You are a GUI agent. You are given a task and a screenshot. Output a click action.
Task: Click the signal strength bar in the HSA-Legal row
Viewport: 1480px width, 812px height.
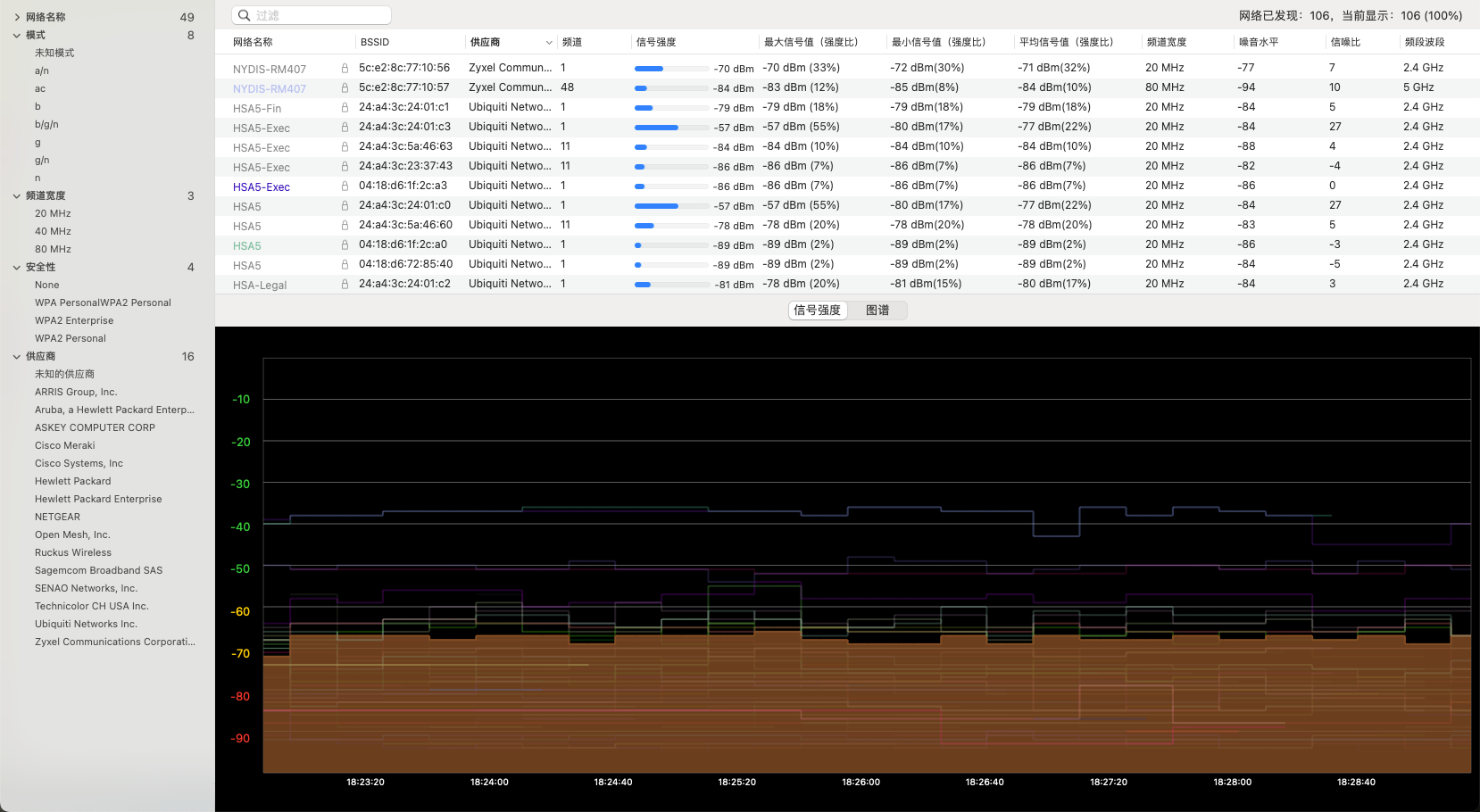tap(671, 285)
